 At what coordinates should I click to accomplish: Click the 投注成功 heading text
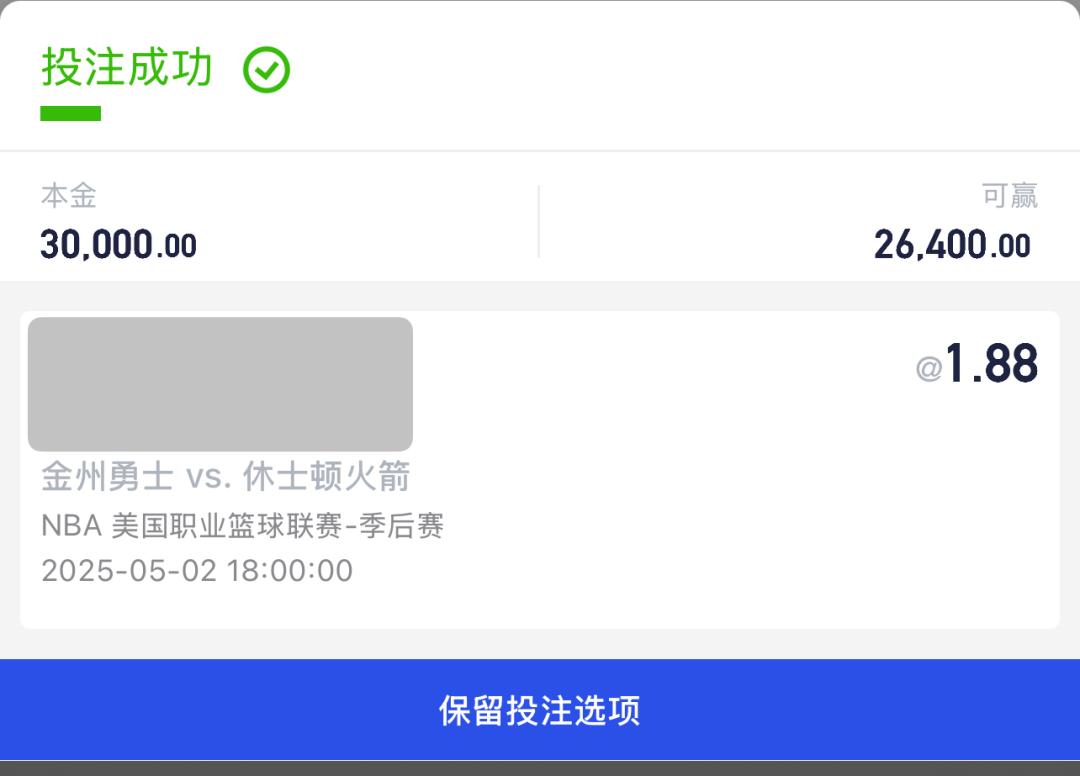[127, 68]
